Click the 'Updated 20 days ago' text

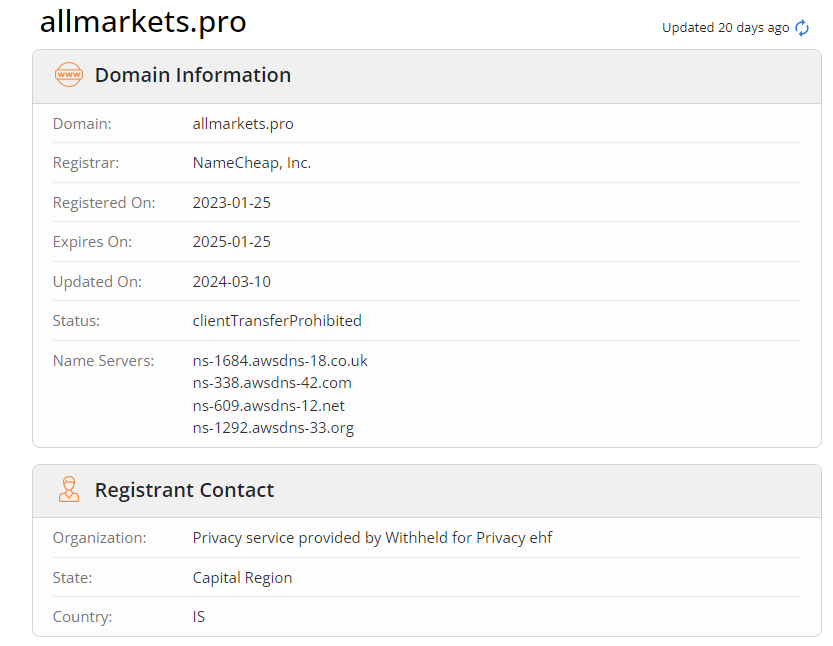coord(725,28)
